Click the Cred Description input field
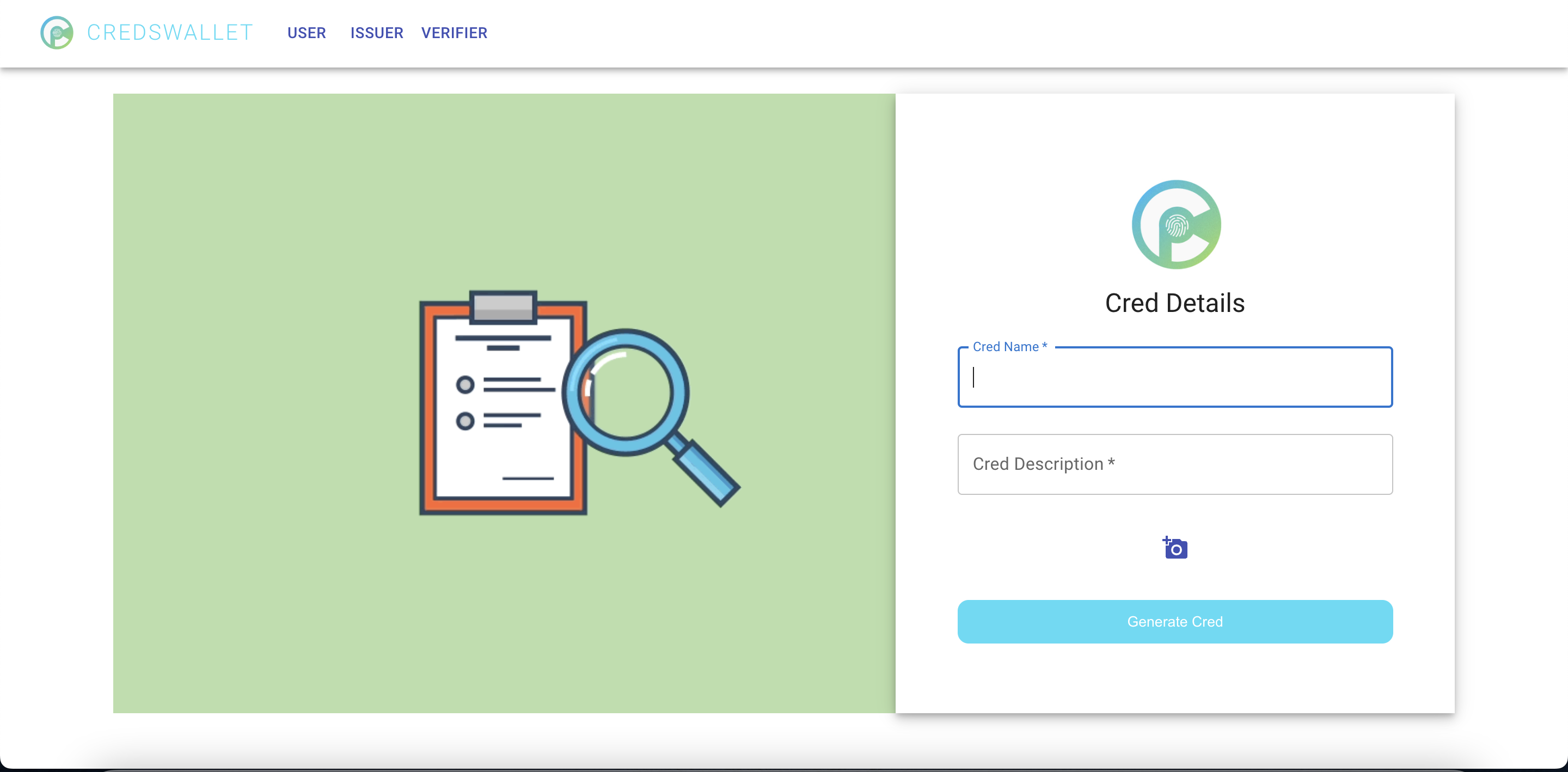The width and height of the screenshot is (1568, 772). coord(1175,464)
